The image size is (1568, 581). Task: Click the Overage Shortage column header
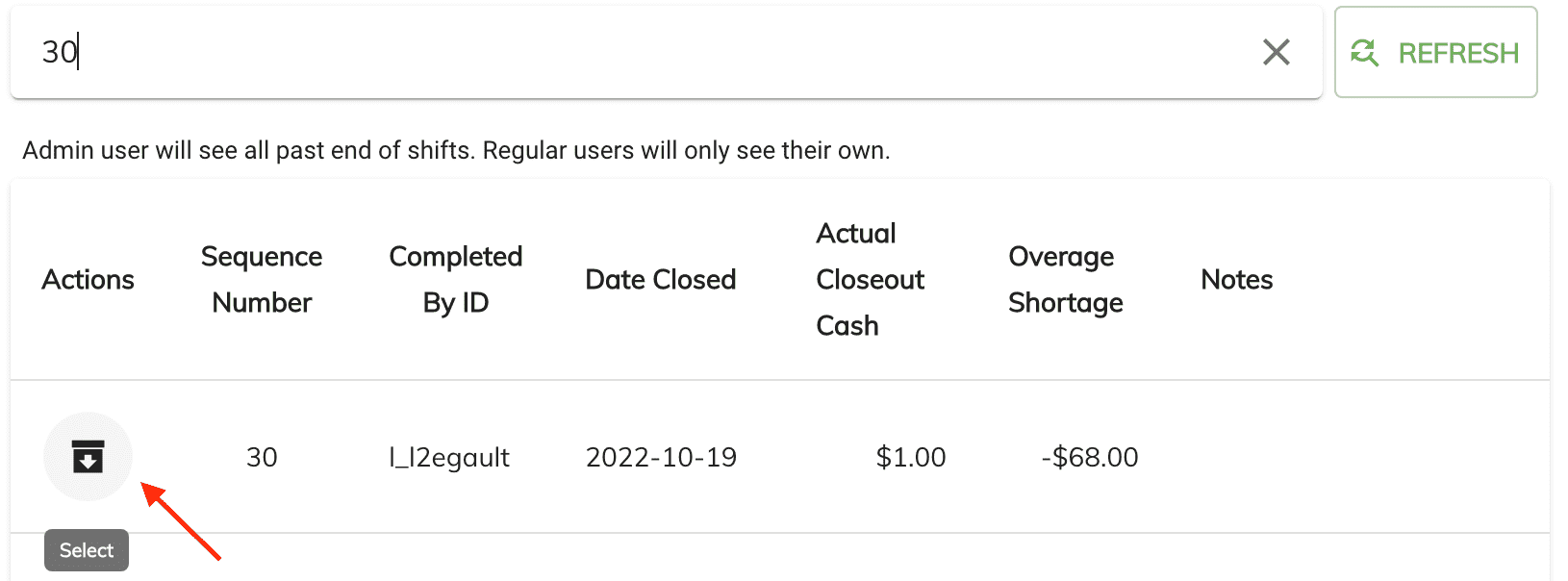[1064, 280]
